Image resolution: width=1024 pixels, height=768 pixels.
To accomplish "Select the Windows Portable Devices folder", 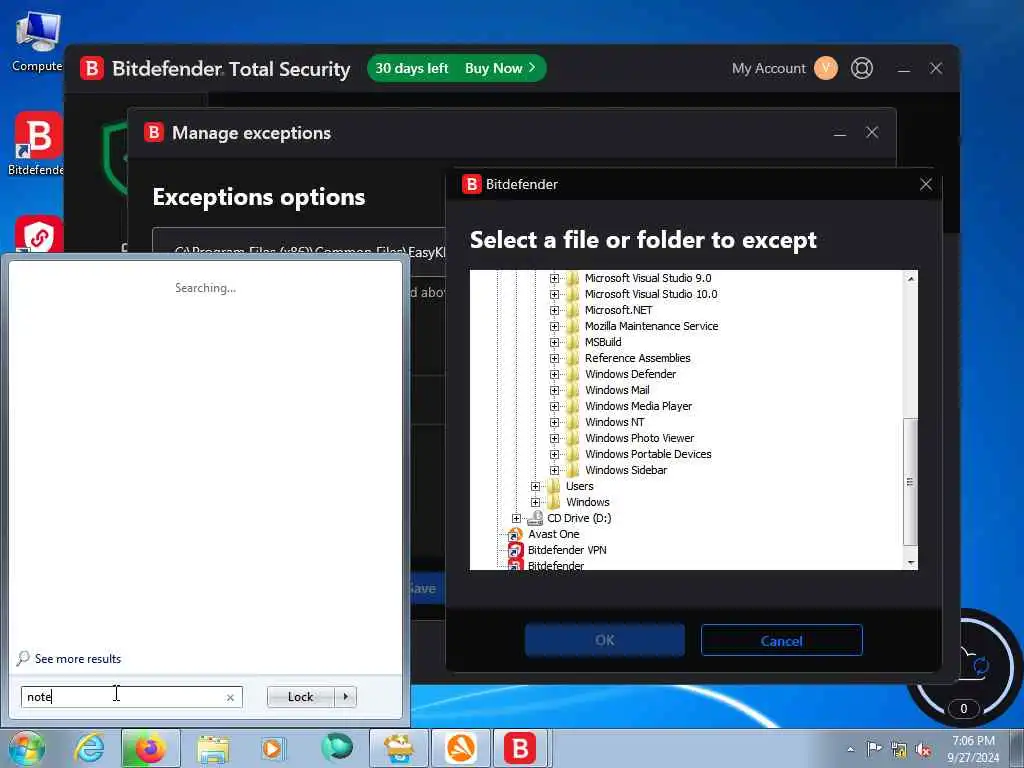I will (x=648, y=455).
